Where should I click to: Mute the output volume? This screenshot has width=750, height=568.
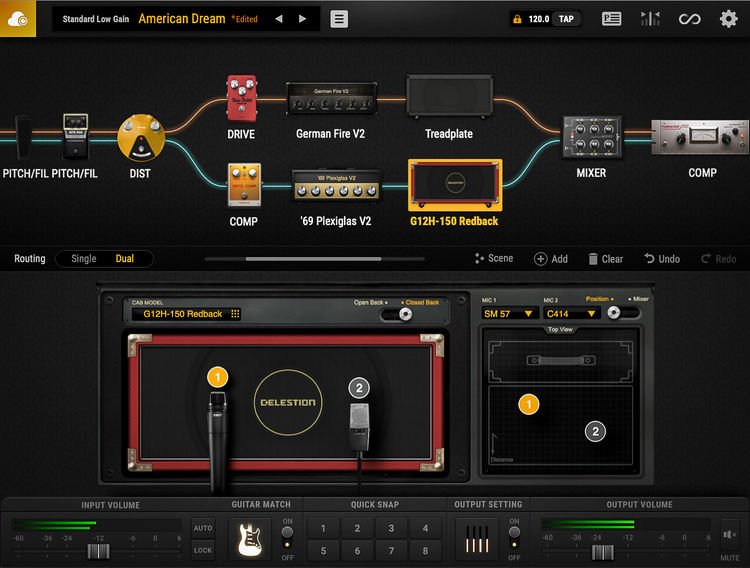(x=729, y=538)
